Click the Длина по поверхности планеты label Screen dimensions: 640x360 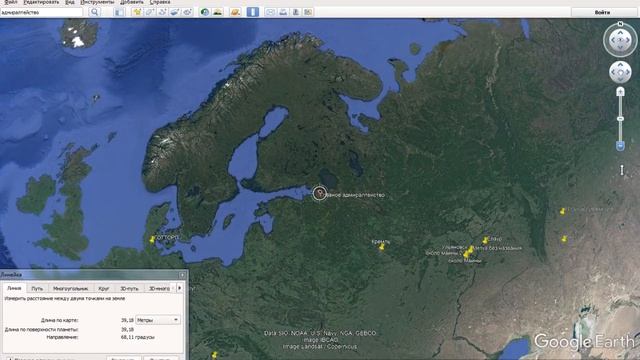41,329
